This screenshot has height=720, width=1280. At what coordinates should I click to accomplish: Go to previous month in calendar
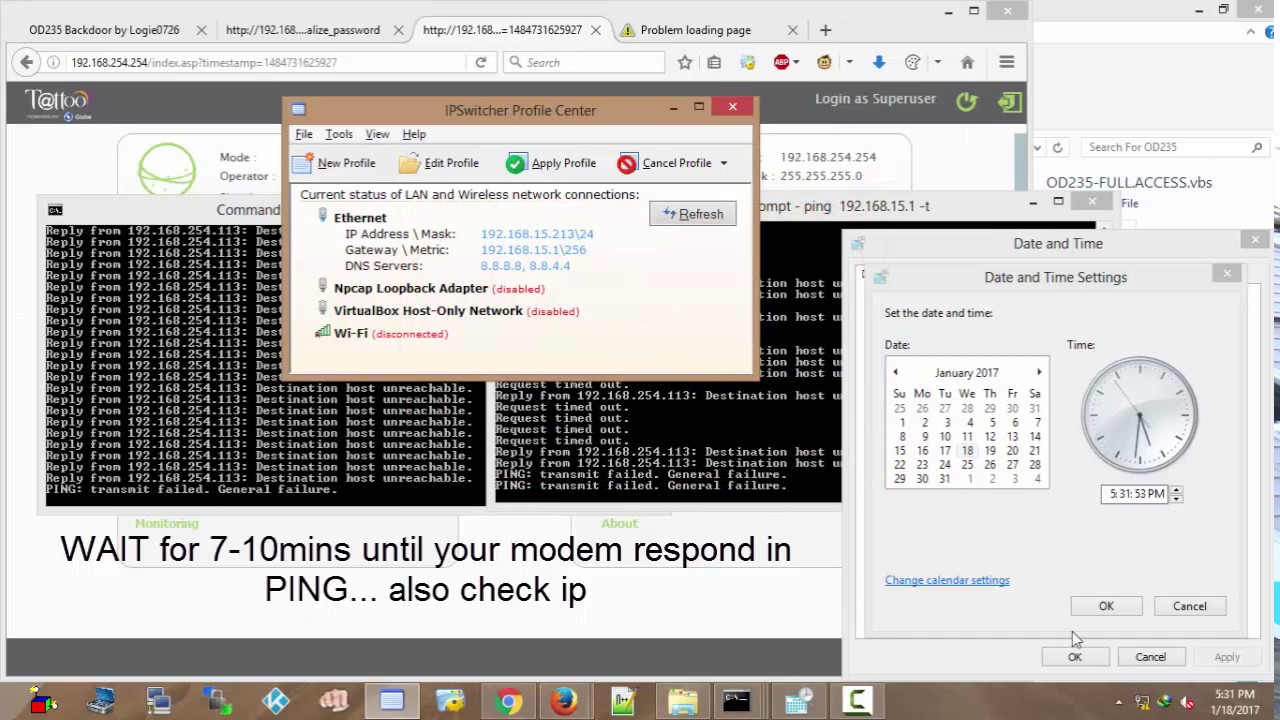[896, 372]
